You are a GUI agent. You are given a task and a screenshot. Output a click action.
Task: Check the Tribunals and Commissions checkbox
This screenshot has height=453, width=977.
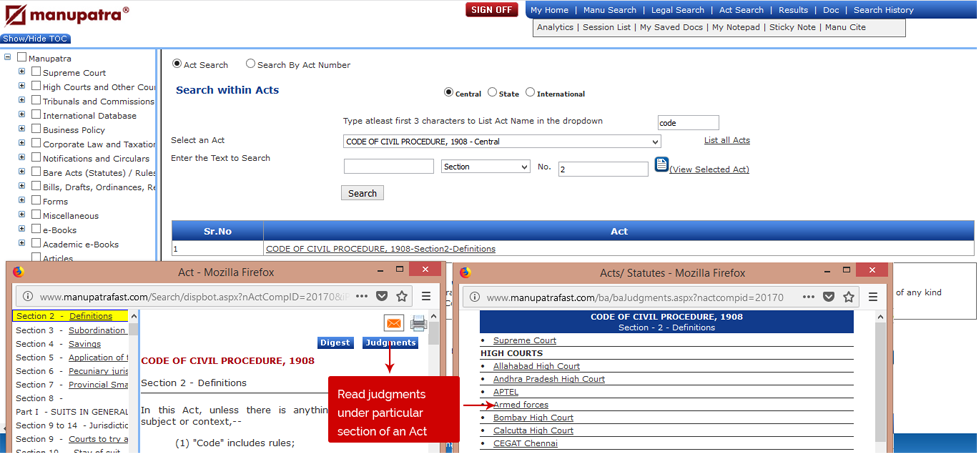(x=36, y=100)
